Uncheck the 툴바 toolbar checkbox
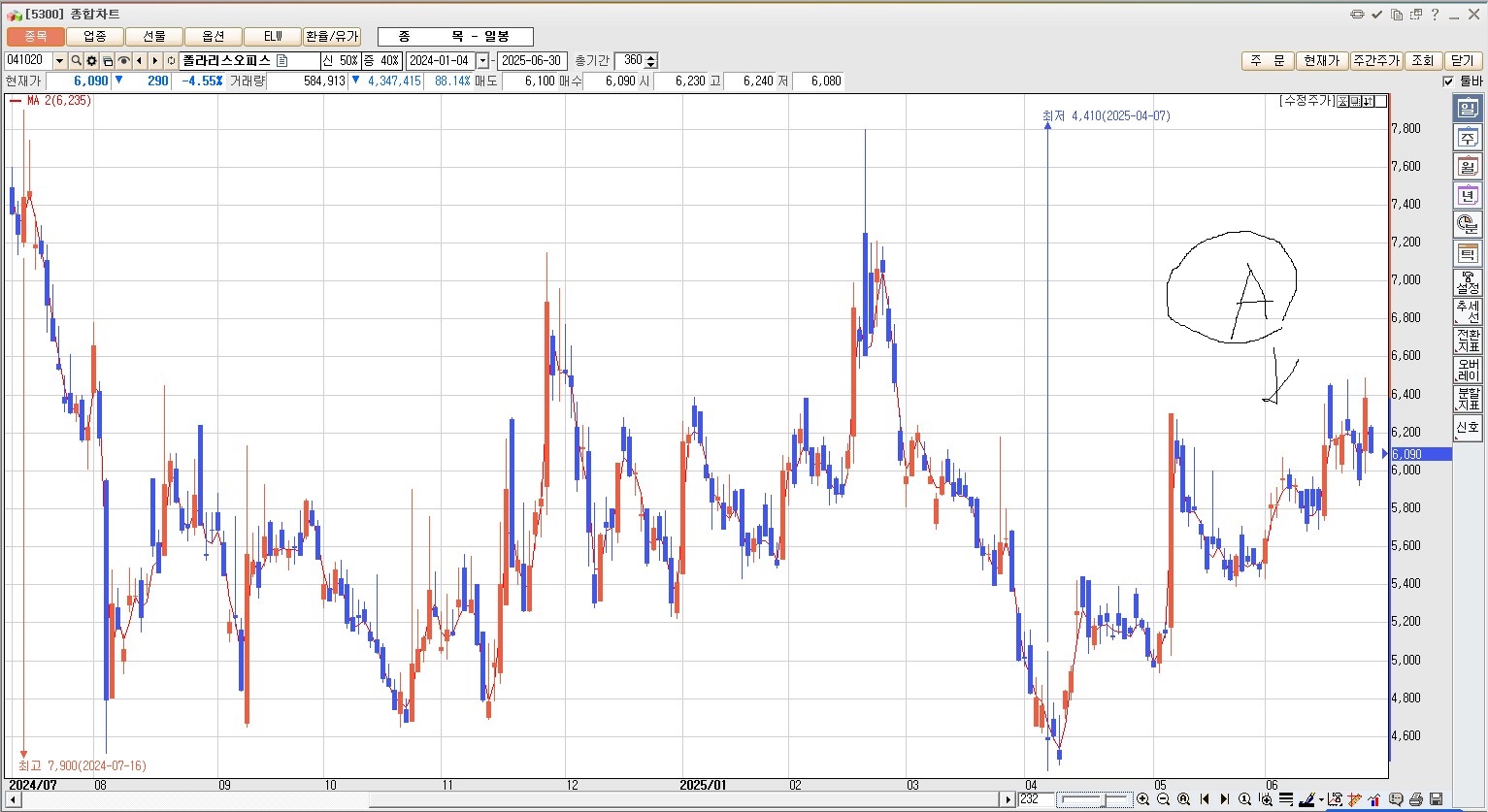This screenshot has height=812, width=1488. [1448, 81]
